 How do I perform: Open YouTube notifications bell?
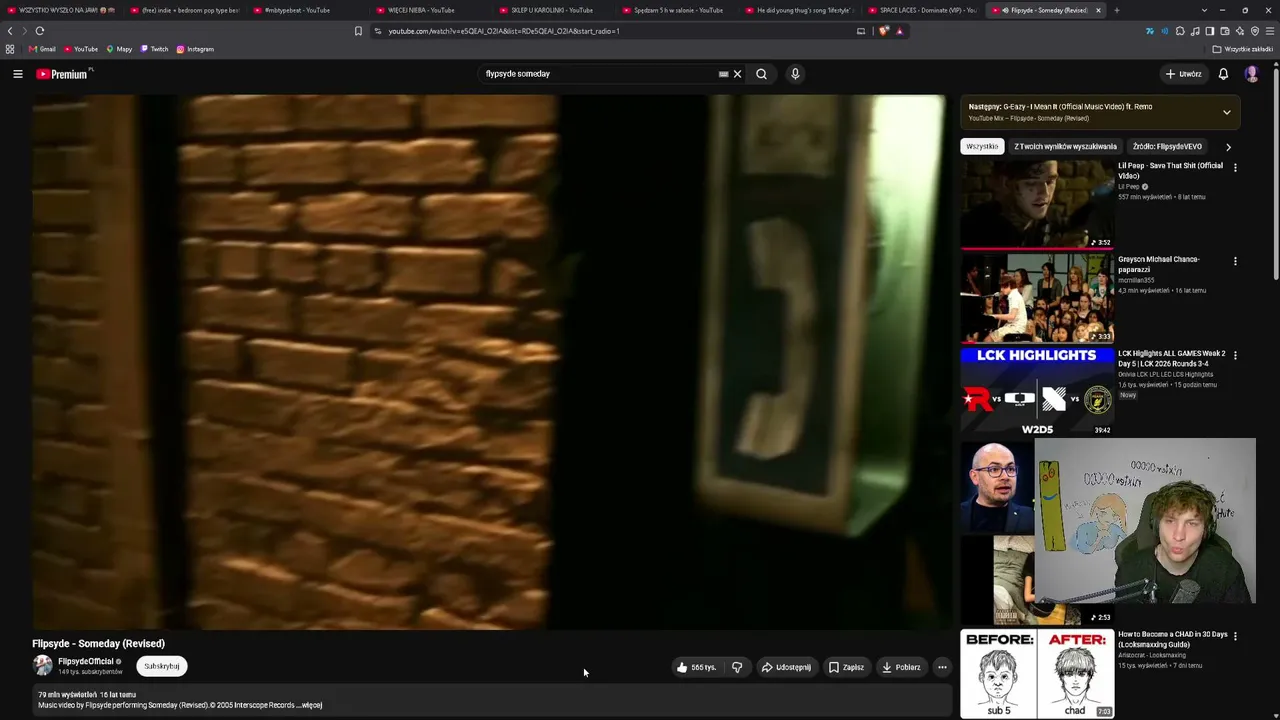tap(1223, 74)
